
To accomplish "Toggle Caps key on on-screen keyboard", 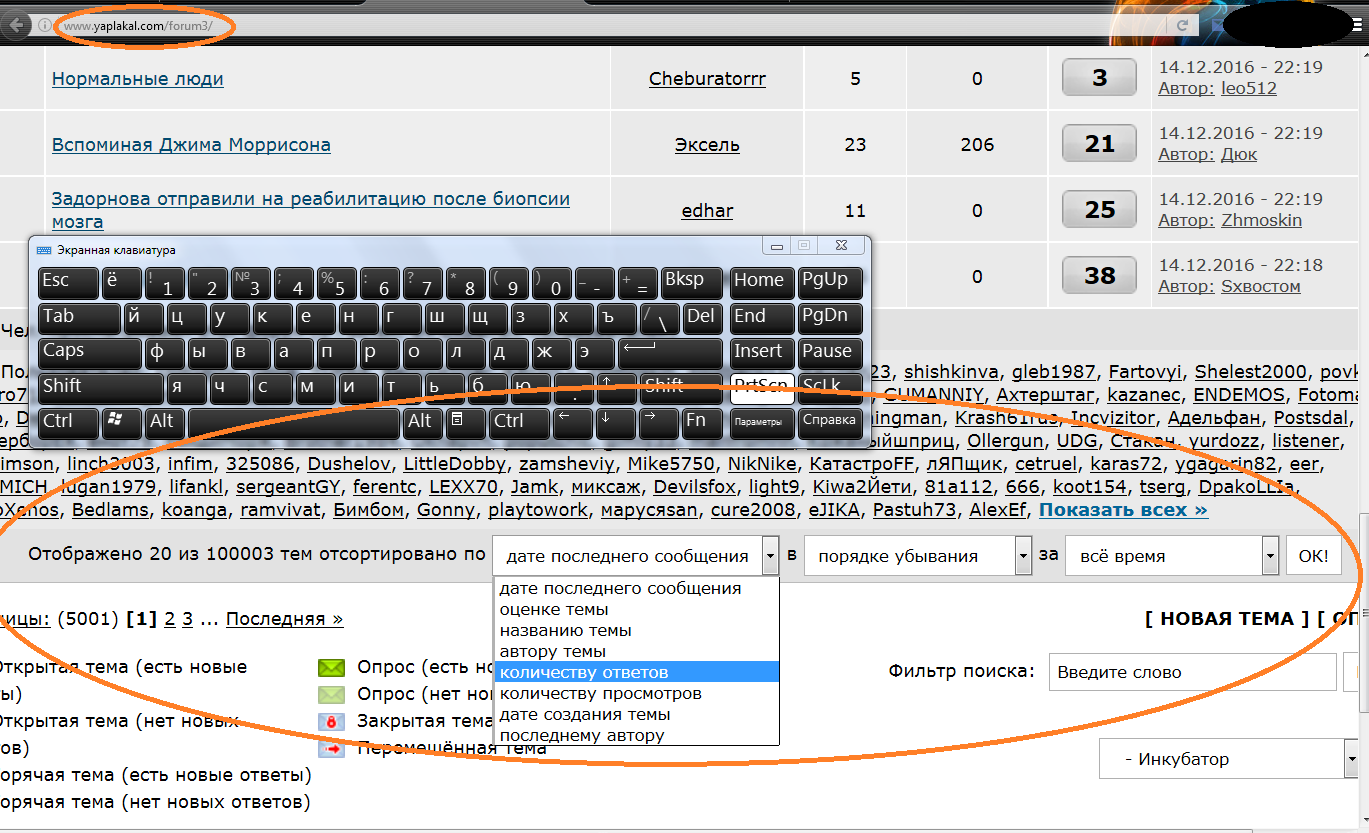I will (x=90, y=353).
